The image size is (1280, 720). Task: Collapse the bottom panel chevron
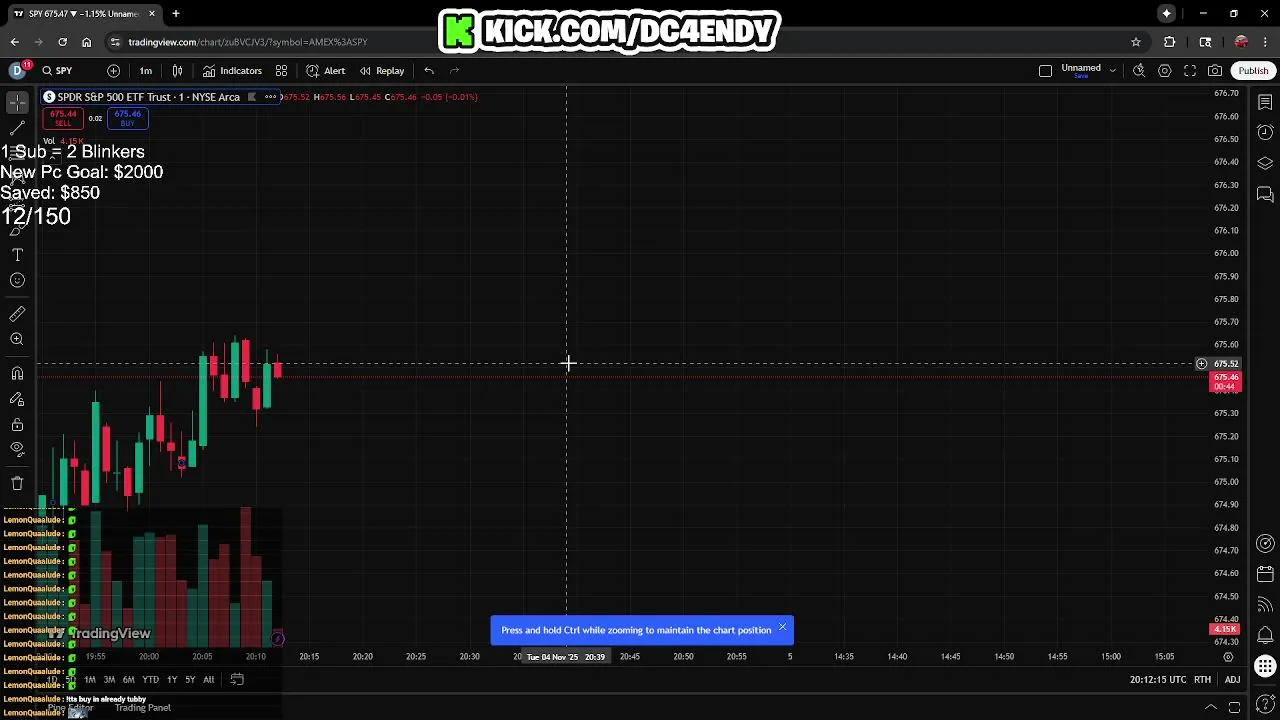click(1210, 708)
